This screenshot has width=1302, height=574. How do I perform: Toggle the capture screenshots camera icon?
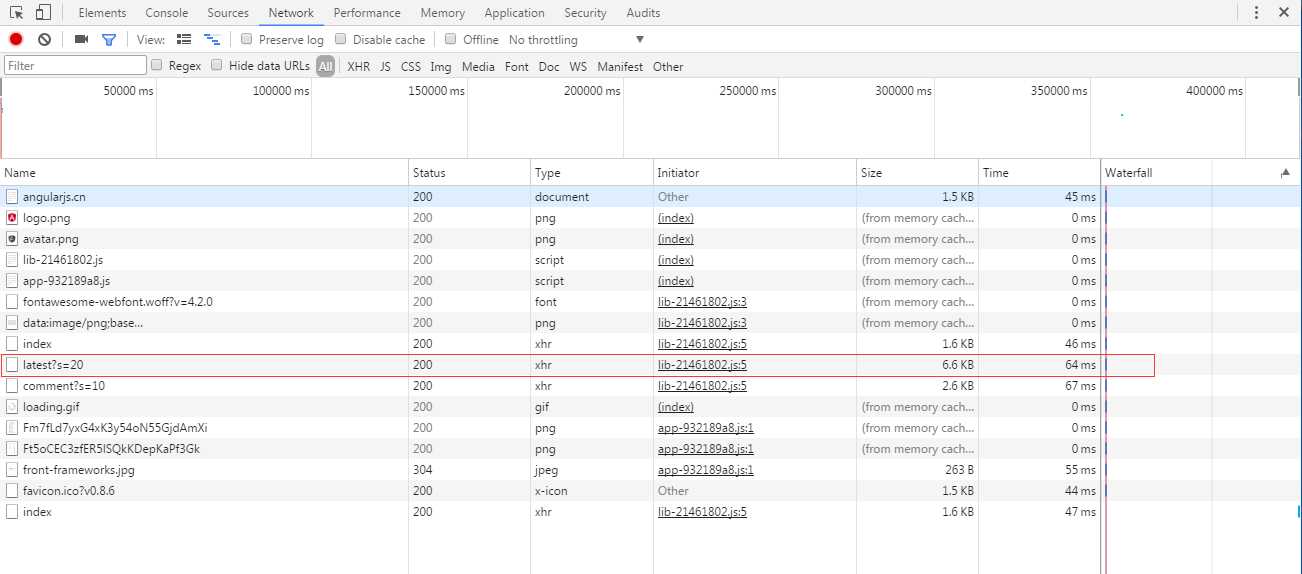(x=82, y=39)
